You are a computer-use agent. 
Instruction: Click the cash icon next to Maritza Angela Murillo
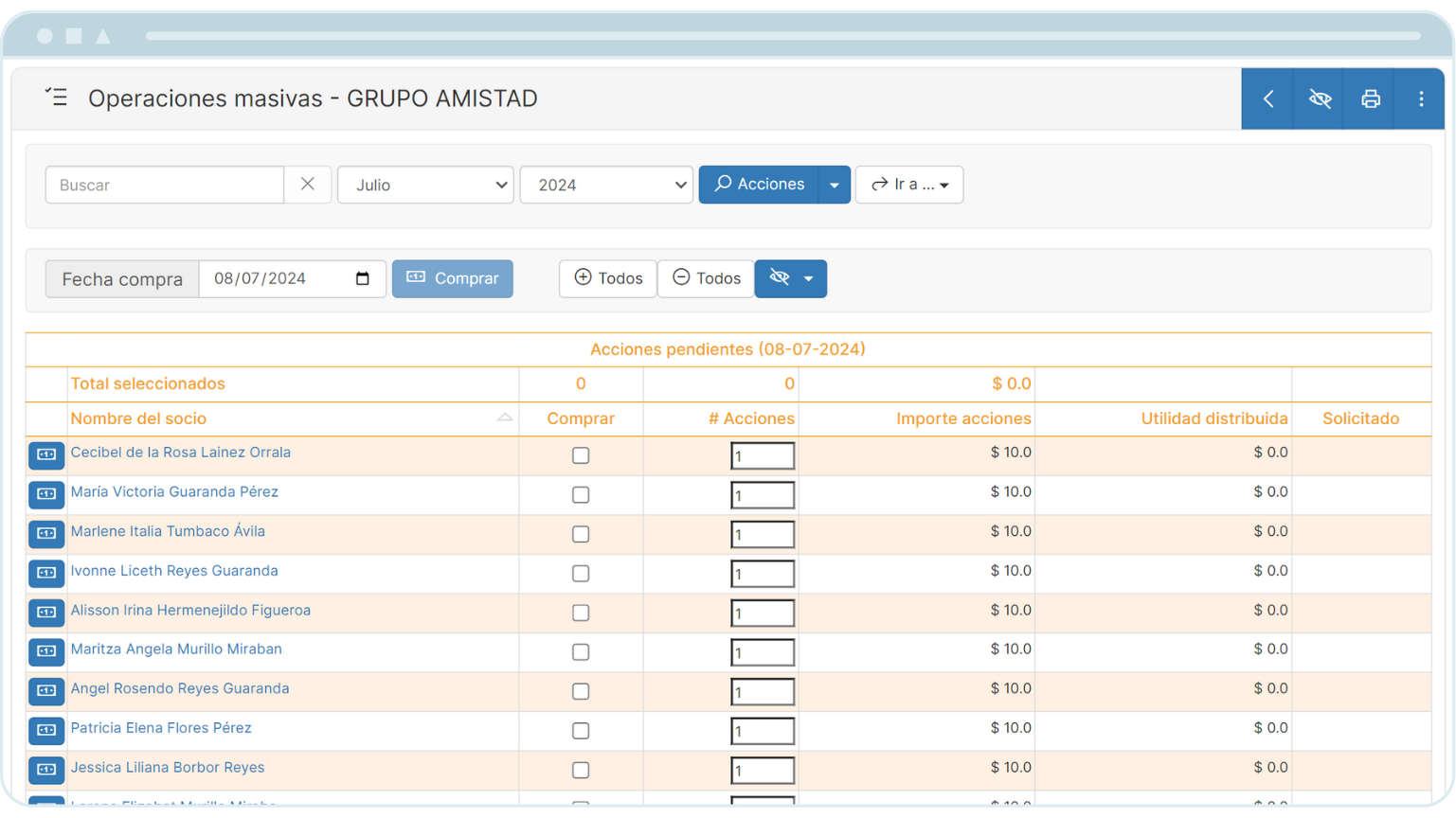pyautogui.click(x=46, y=652)
